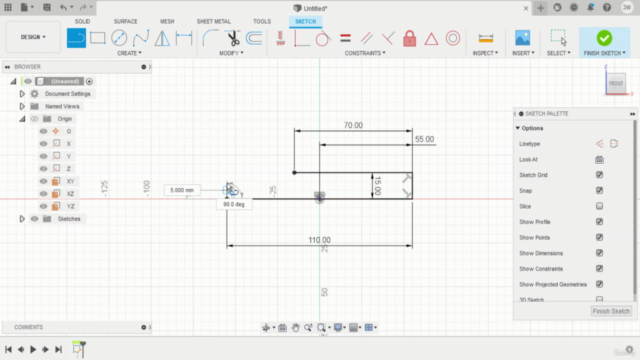This screenshot has height=360, width=640.
Task: Enable the Slice checkbox
Action: pyautogui.click(x=599, y=206)
